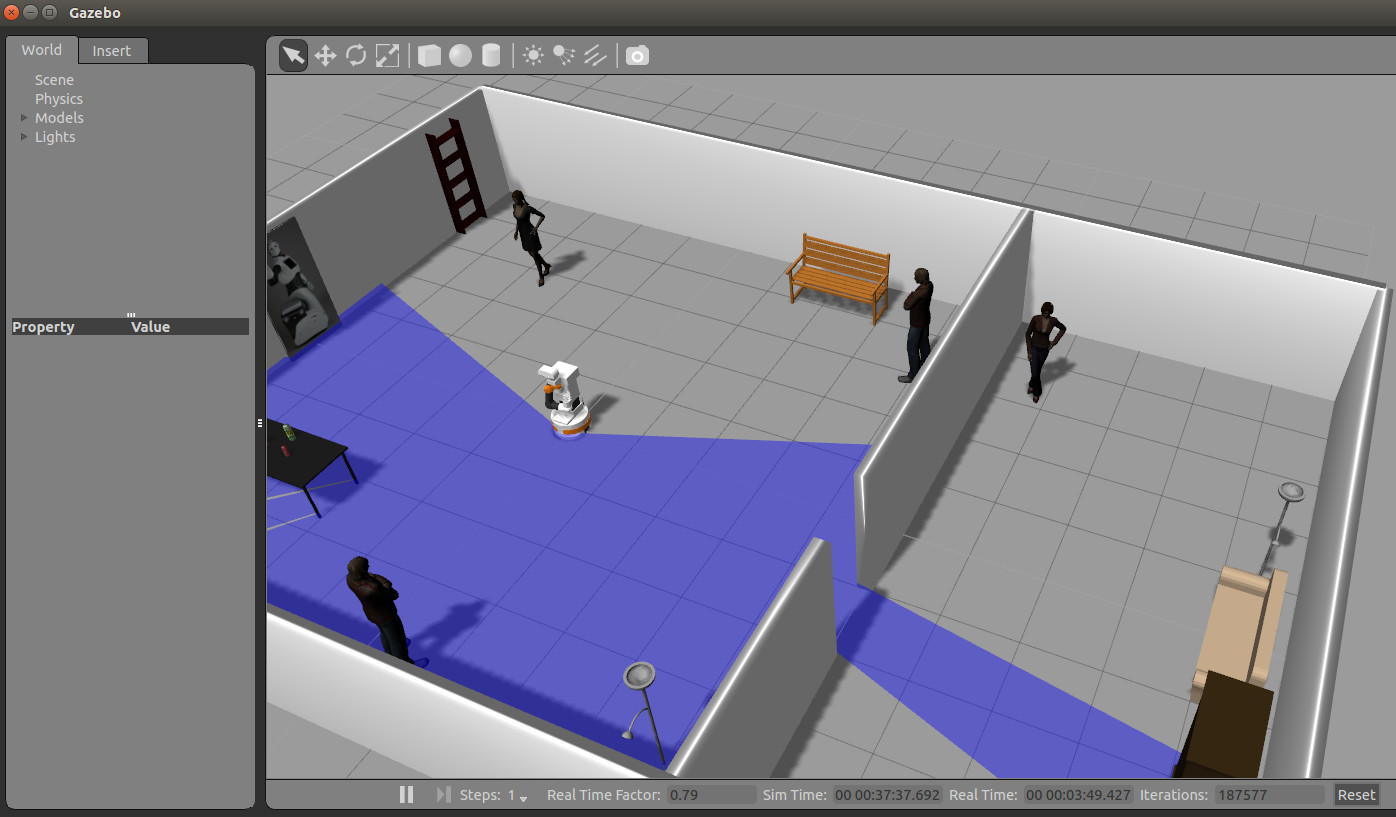
Task: Switch to the World tab
Action: pyautogui.click(x=42, y=50)
